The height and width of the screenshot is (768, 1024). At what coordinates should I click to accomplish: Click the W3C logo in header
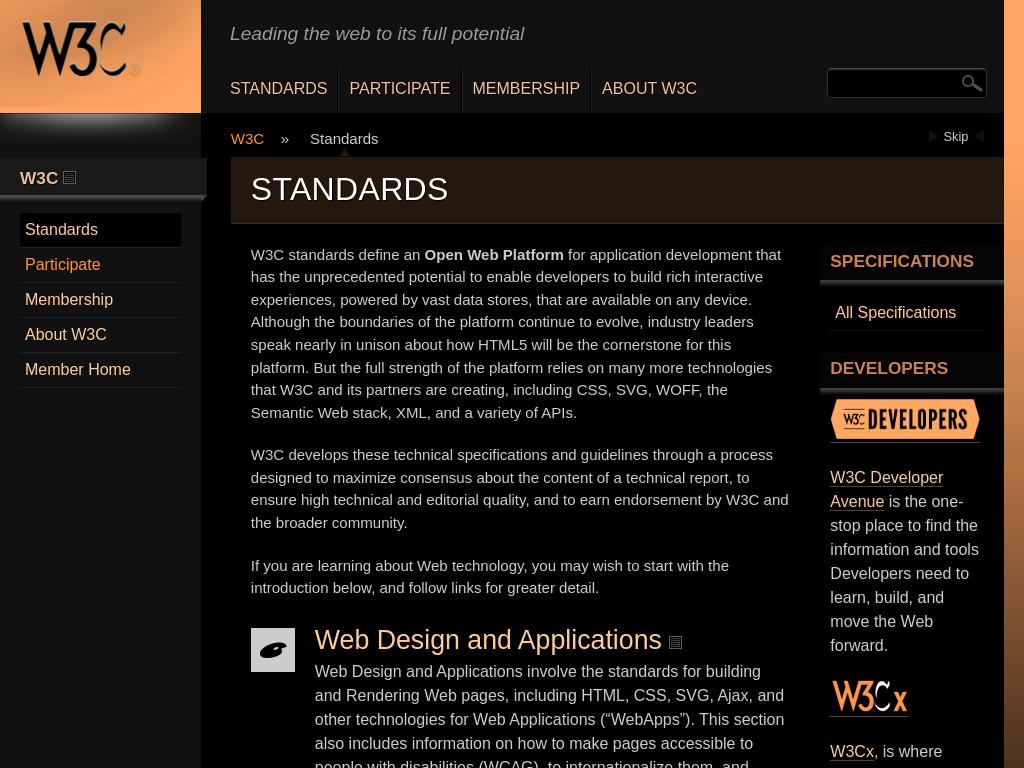[x=81, y=50]
